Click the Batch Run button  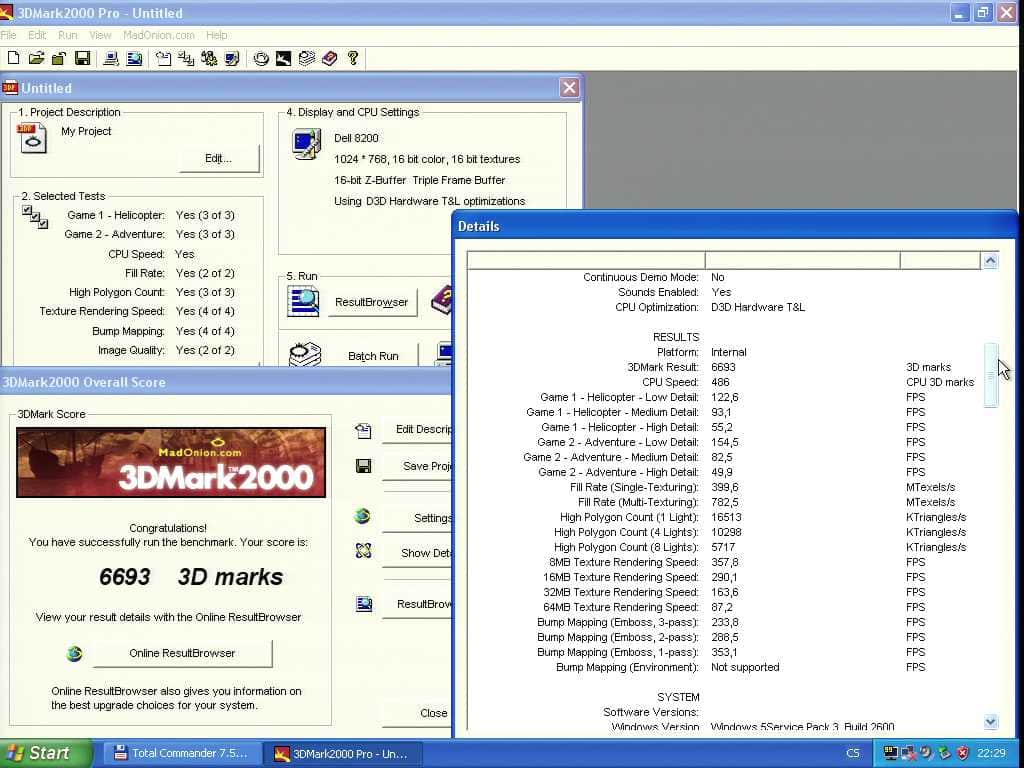coord(373,356)
